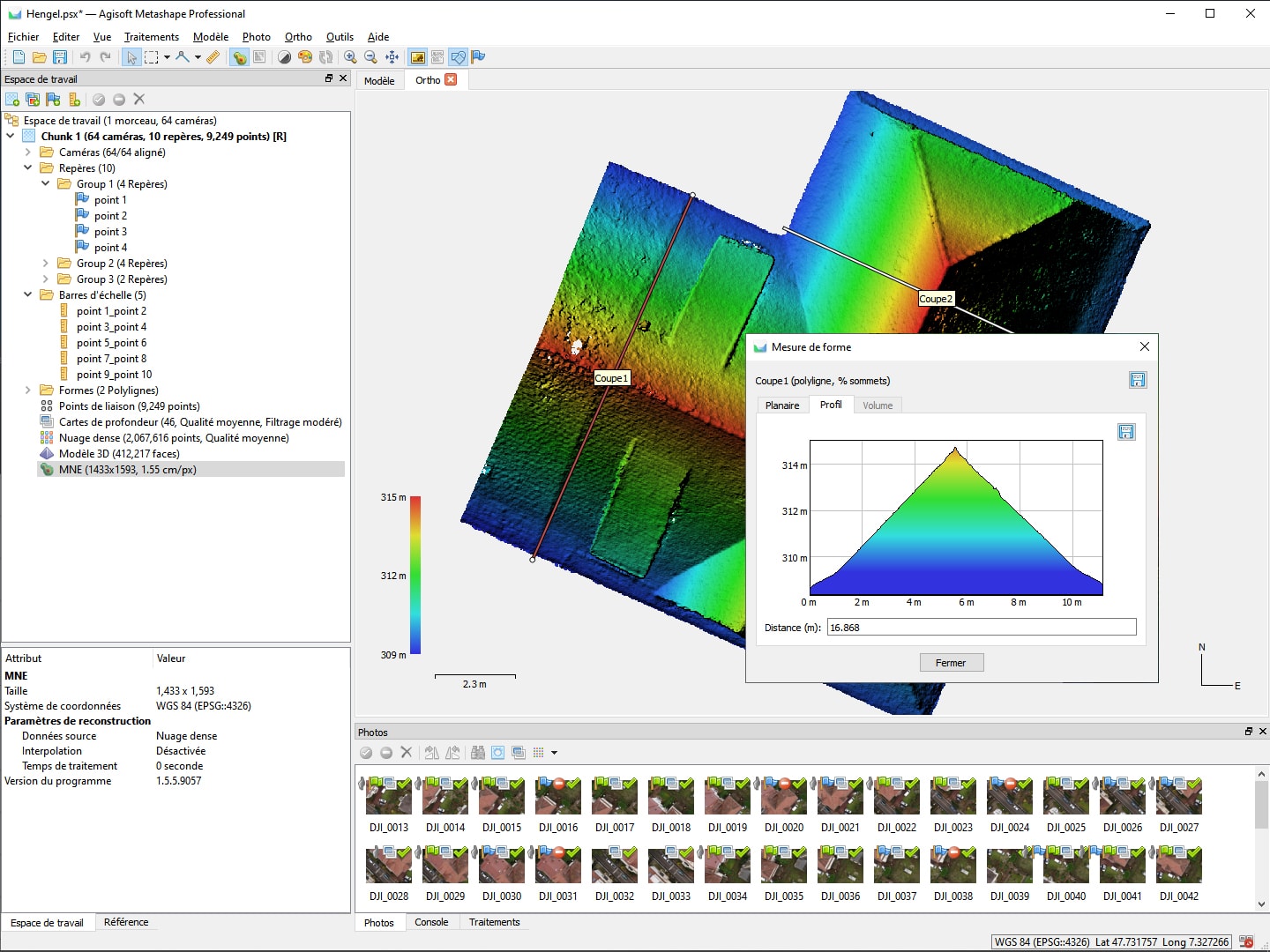1270x952 pixels.
Task: Expand the Caméras (64/64 aligné) node
Action: click(x=28, y=152)
